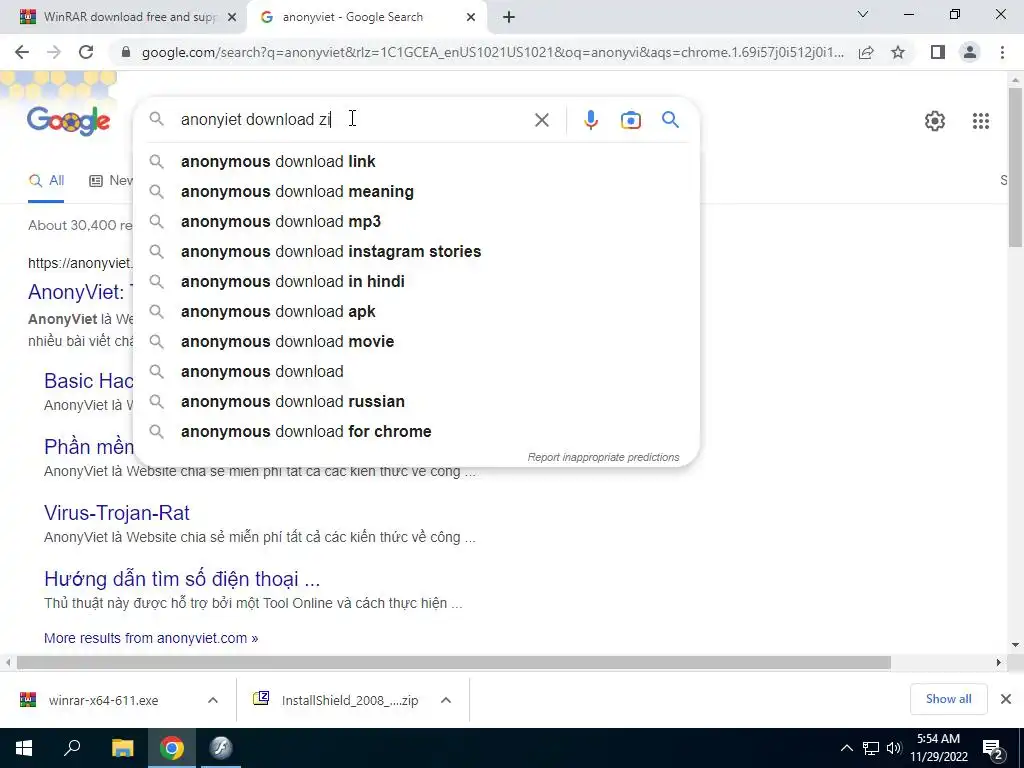Switch to the WinRAR download tab
The width and height of the screenshot is (1024, 768).
(x=129, y=17)
